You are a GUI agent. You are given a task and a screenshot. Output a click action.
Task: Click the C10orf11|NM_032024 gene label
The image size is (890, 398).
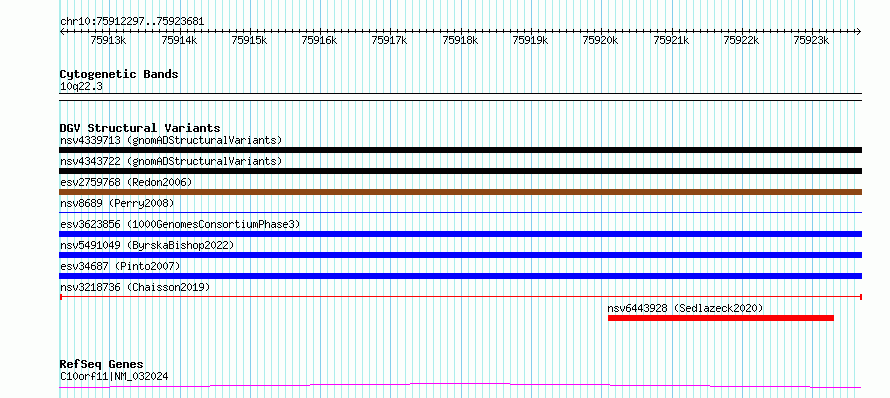(x=114, y=376)
